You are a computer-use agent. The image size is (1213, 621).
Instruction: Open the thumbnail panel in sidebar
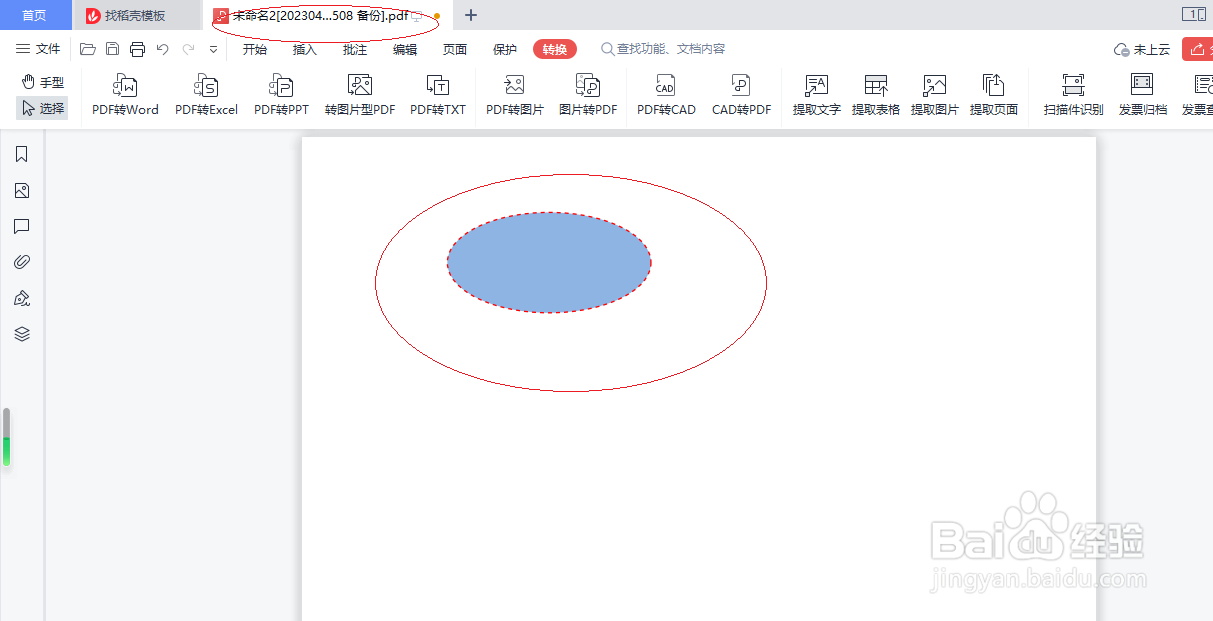click(22, 190)
